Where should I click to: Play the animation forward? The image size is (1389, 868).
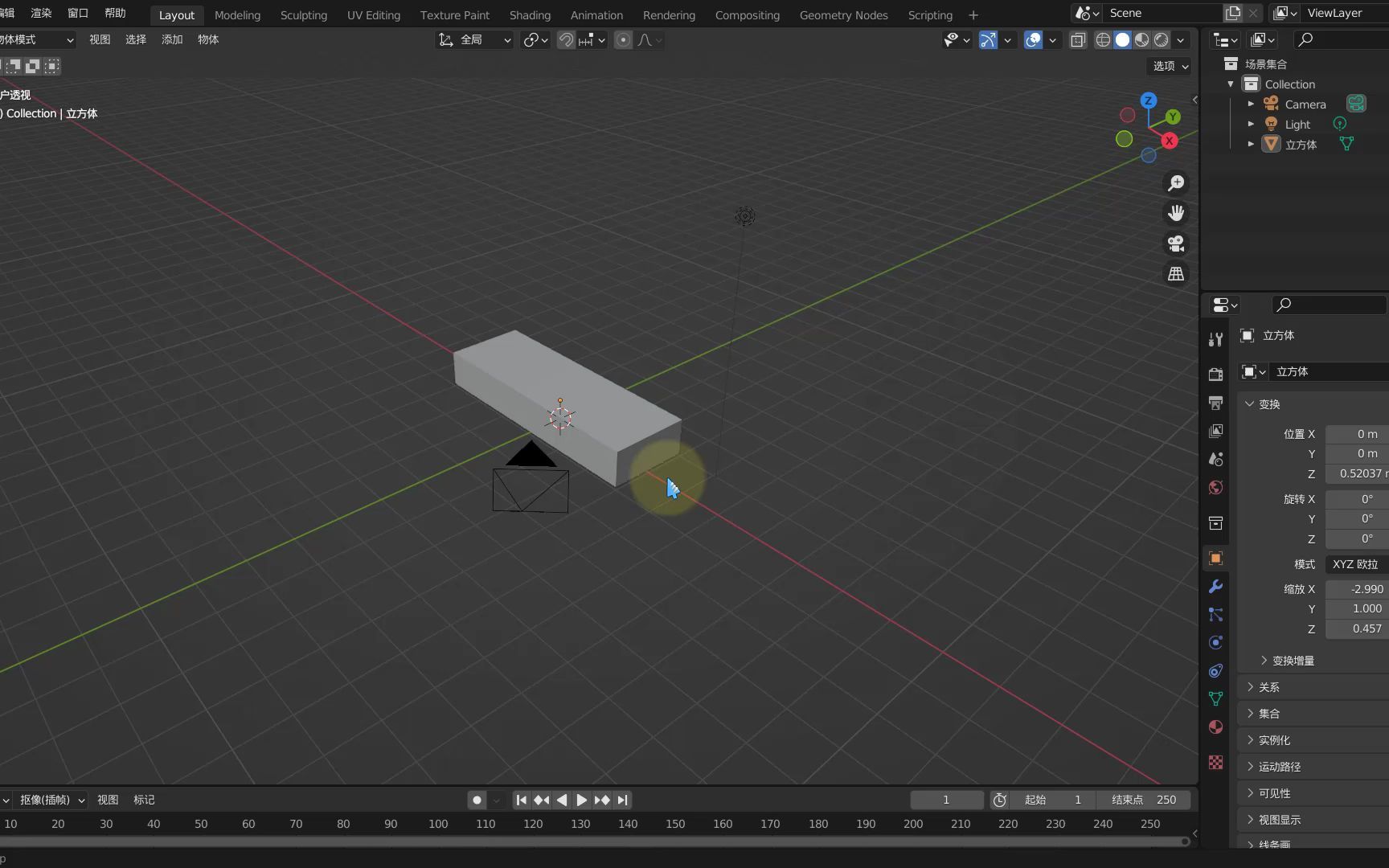[x=581, y=800]
